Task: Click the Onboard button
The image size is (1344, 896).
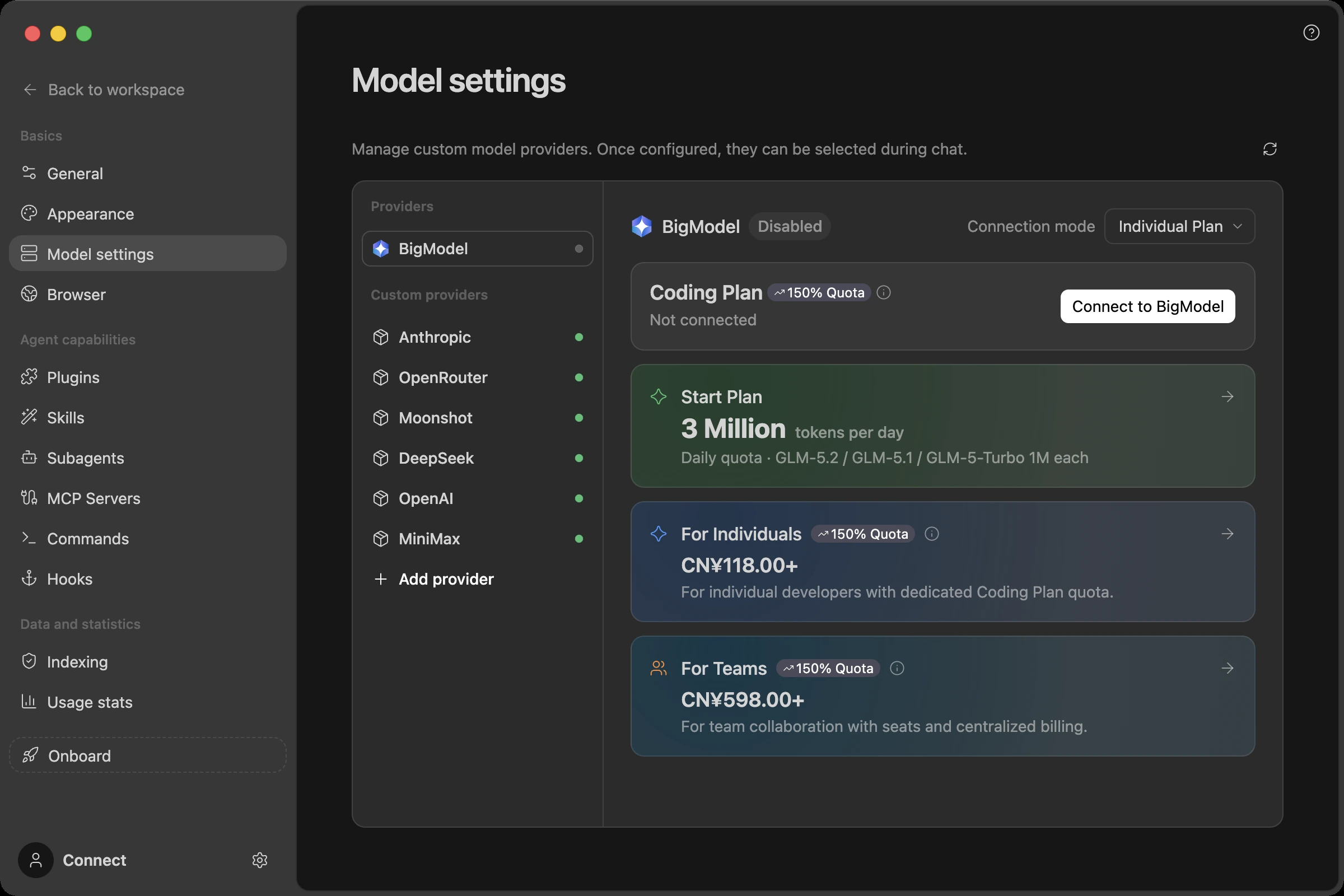Action: 147,755
